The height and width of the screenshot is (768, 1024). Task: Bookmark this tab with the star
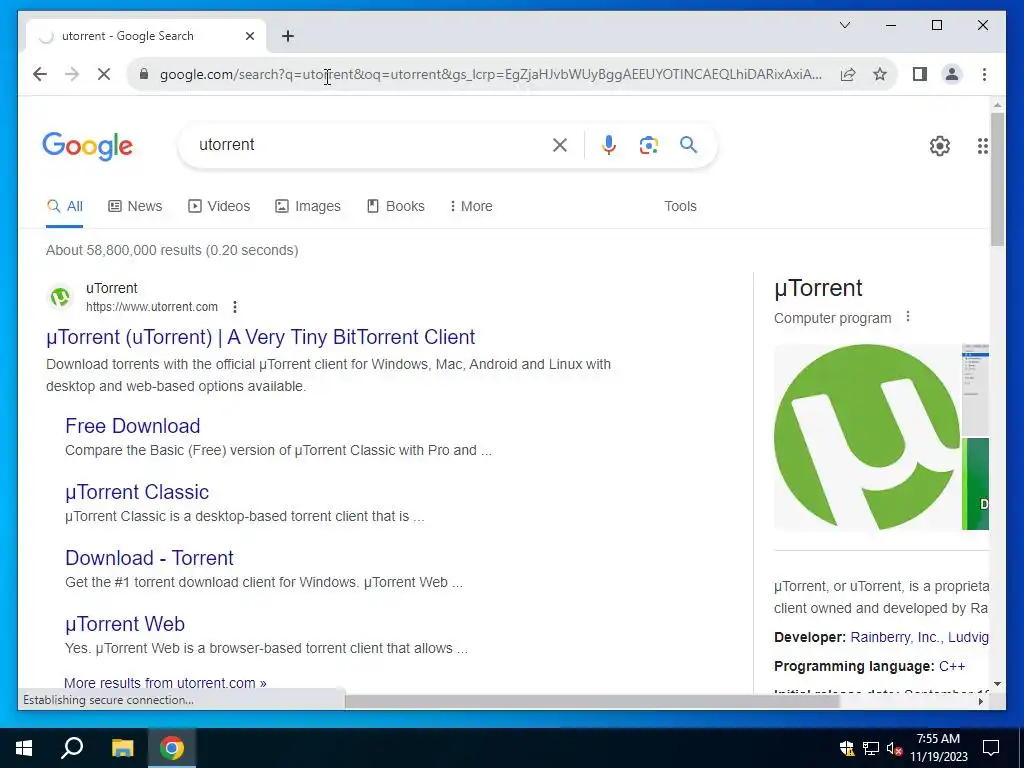click(x=880, y=74)
